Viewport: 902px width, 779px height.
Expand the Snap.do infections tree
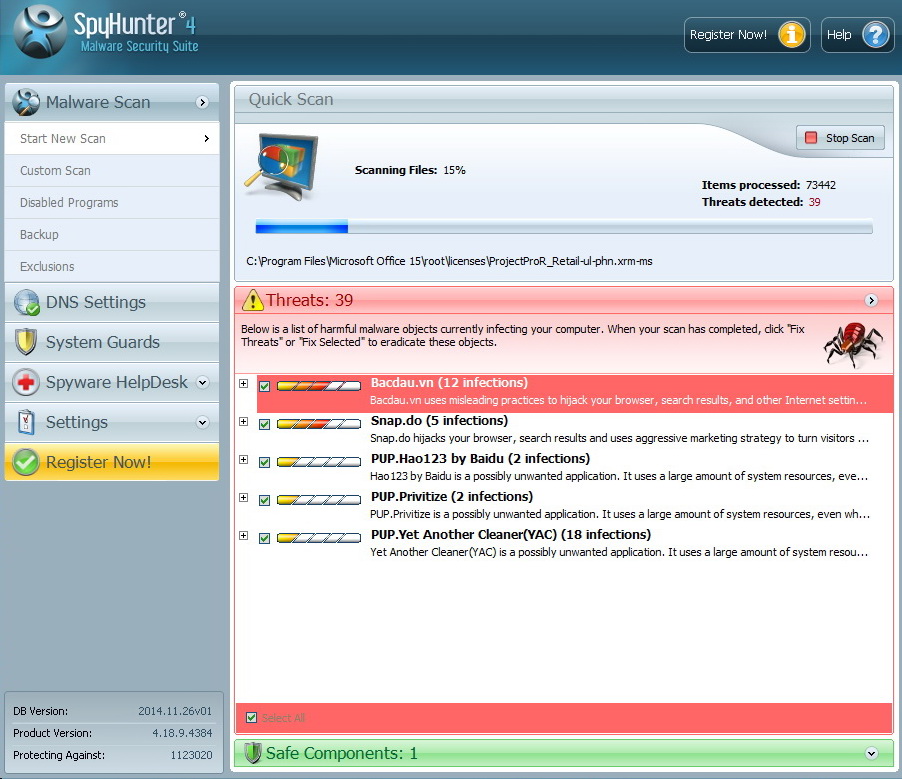[244, 422]
